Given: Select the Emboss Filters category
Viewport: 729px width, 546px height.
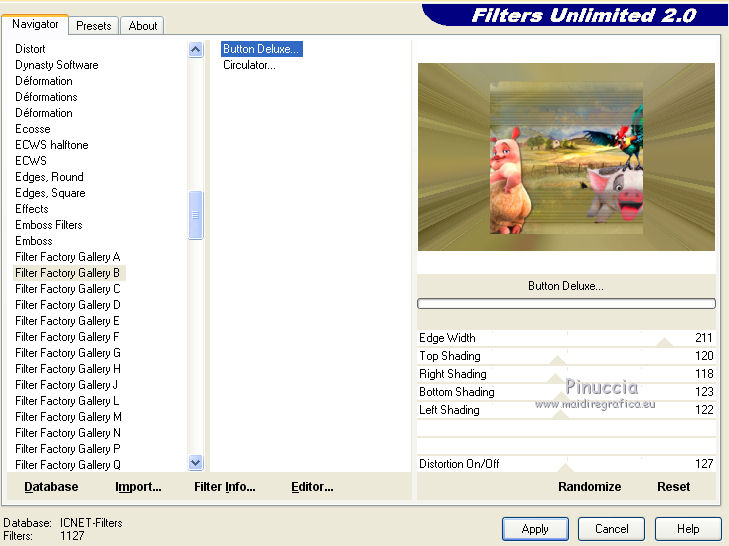Looking at the screenshot, I should point(49,225).
